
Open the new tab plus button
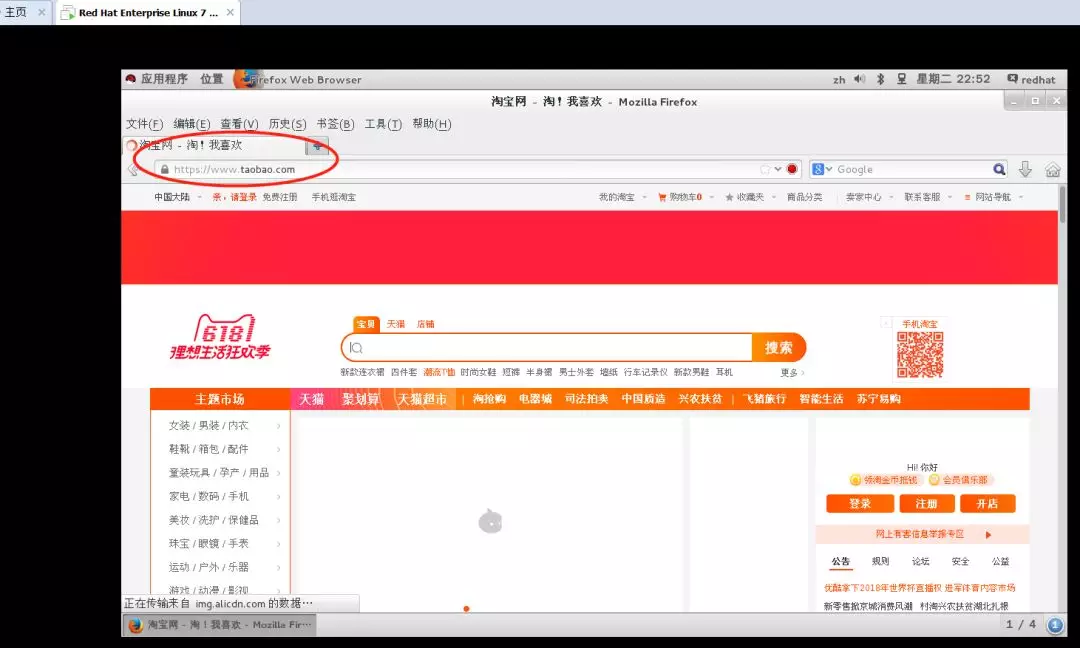[x=317, y=146]
